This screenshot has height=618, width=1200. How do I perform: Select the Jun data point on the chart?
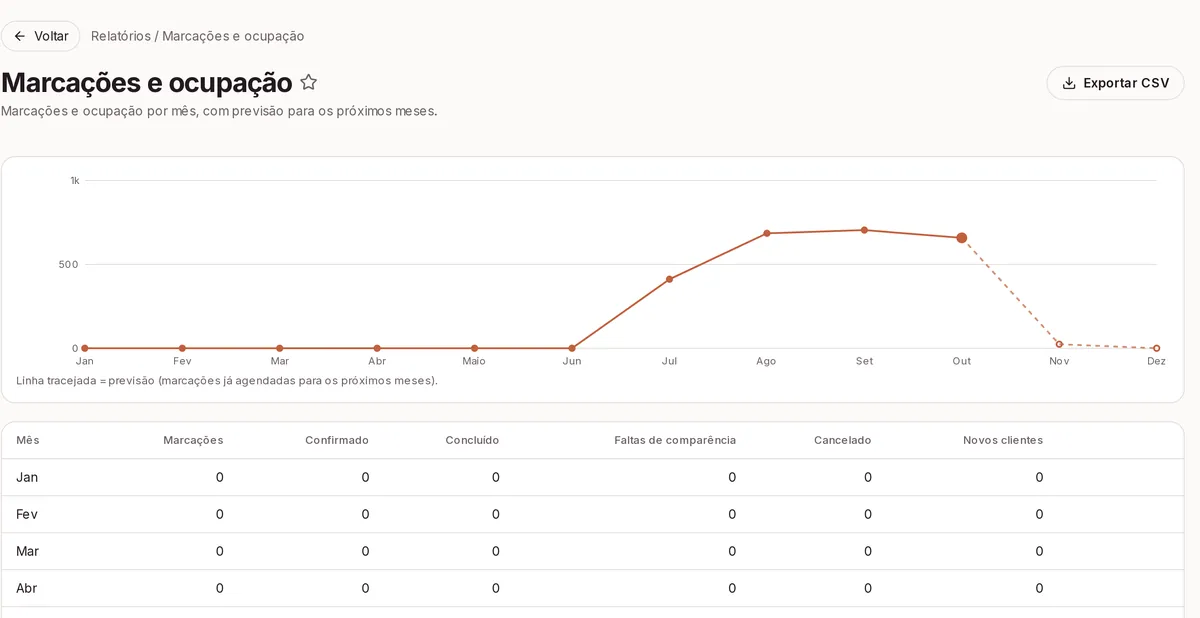(x=572, y=348)
